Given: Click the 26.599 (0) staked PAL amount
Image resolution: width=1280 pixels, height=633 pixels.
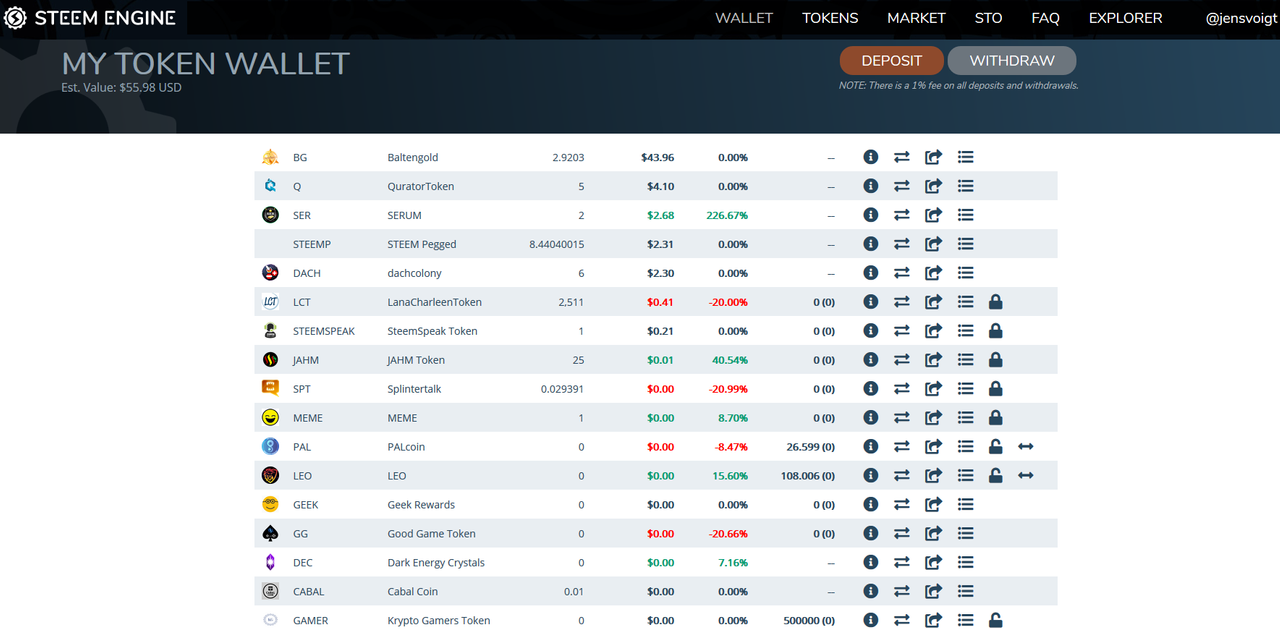Looking at the screenshot, I should pyautogui.click(x=811, y=447).
